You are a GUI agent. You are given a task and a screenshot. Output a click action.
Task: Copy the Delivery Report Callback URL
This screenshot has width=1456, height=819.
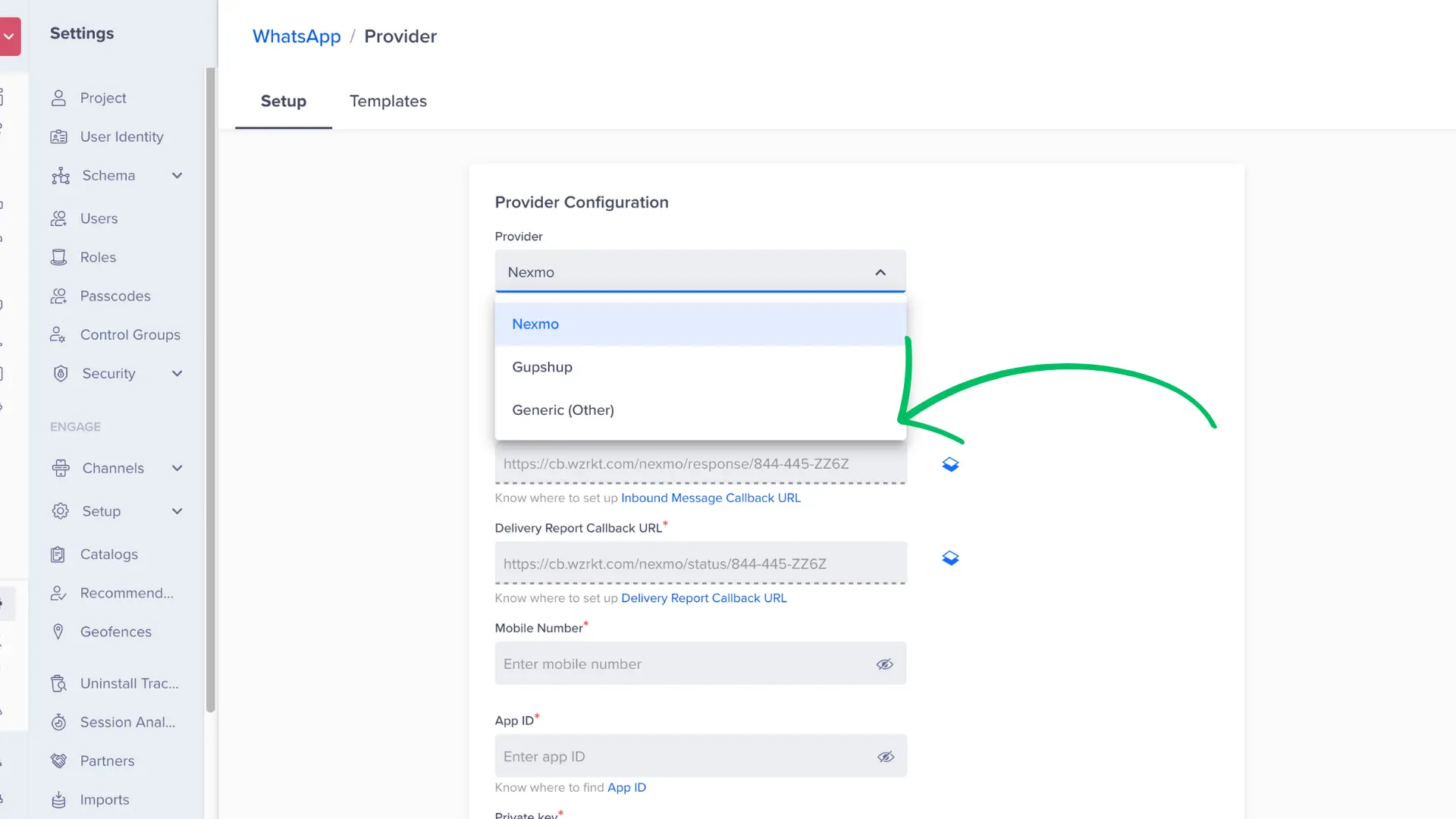coord(950,558)
